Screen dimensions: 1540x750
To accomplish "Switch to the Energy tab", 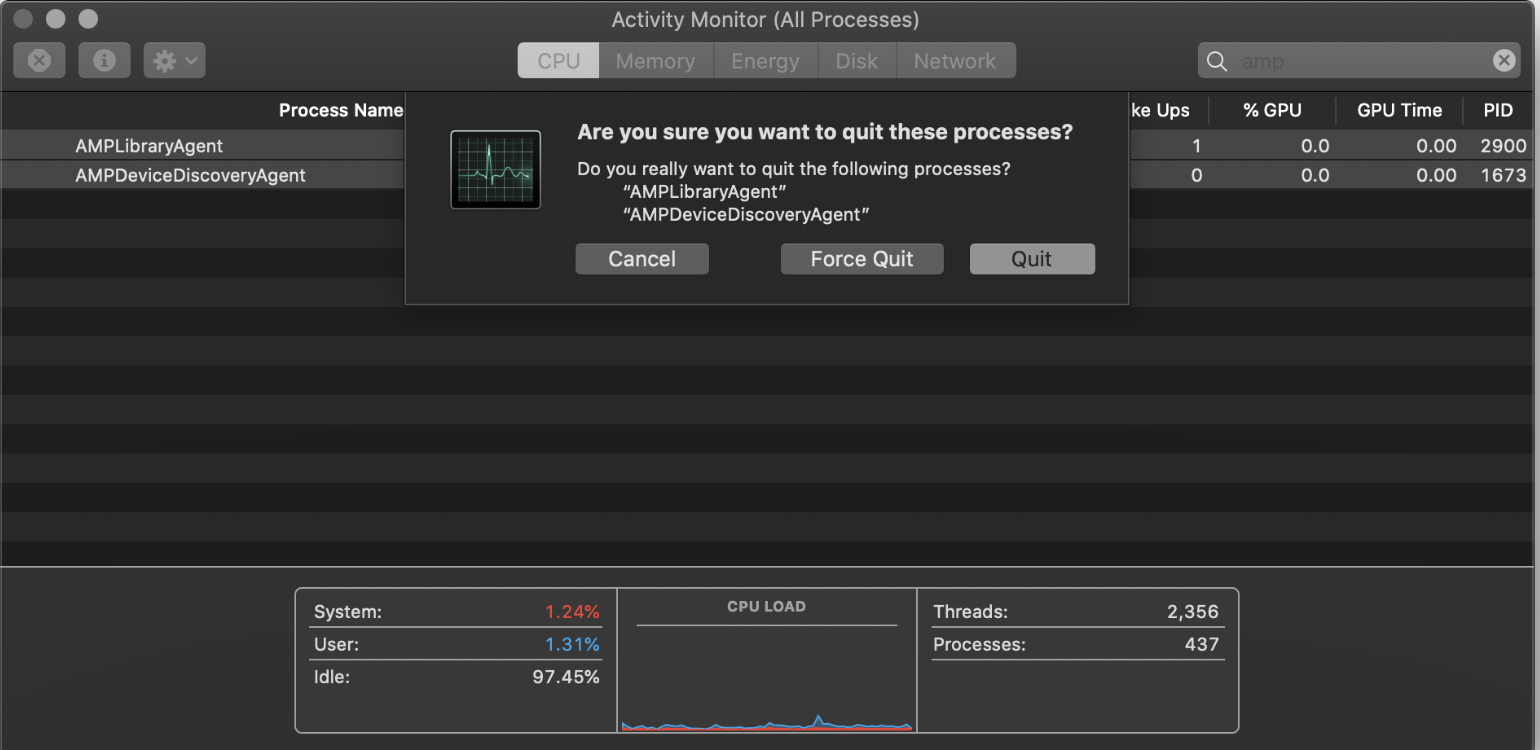I will pos(765,60).
